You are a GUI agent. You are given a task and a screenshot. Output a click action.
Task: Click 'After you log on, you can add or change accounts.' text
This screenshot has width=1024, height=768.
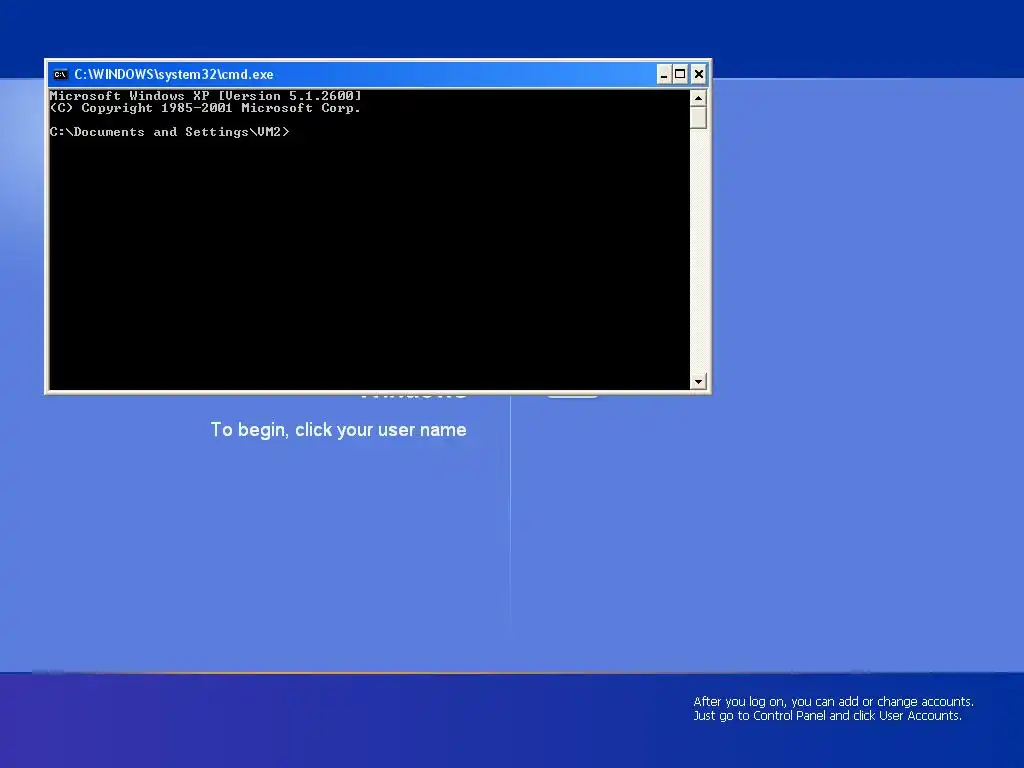[x=833, y=701]
